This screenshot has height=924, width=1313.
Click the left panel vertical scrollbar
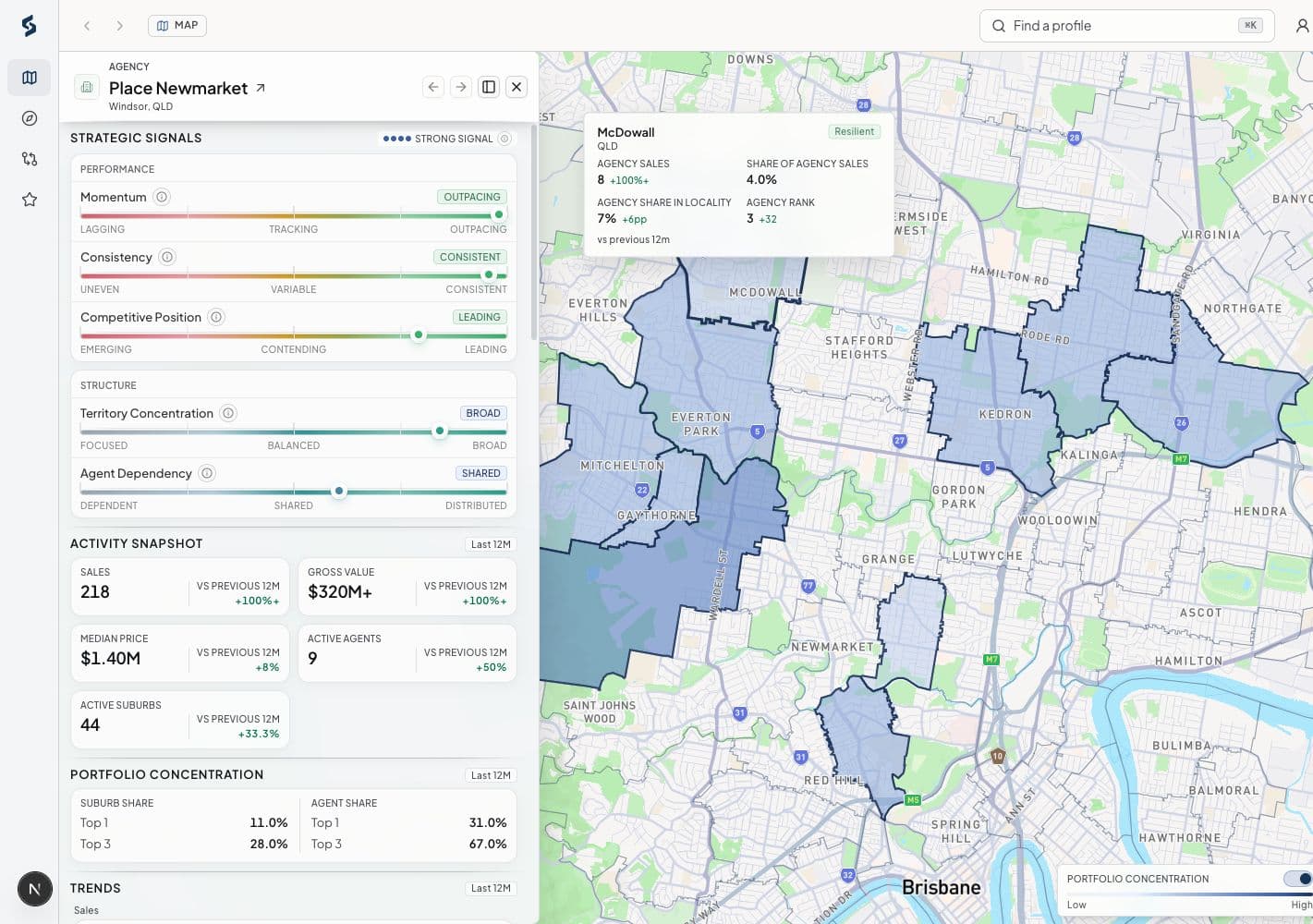click(x=533, y=231)
